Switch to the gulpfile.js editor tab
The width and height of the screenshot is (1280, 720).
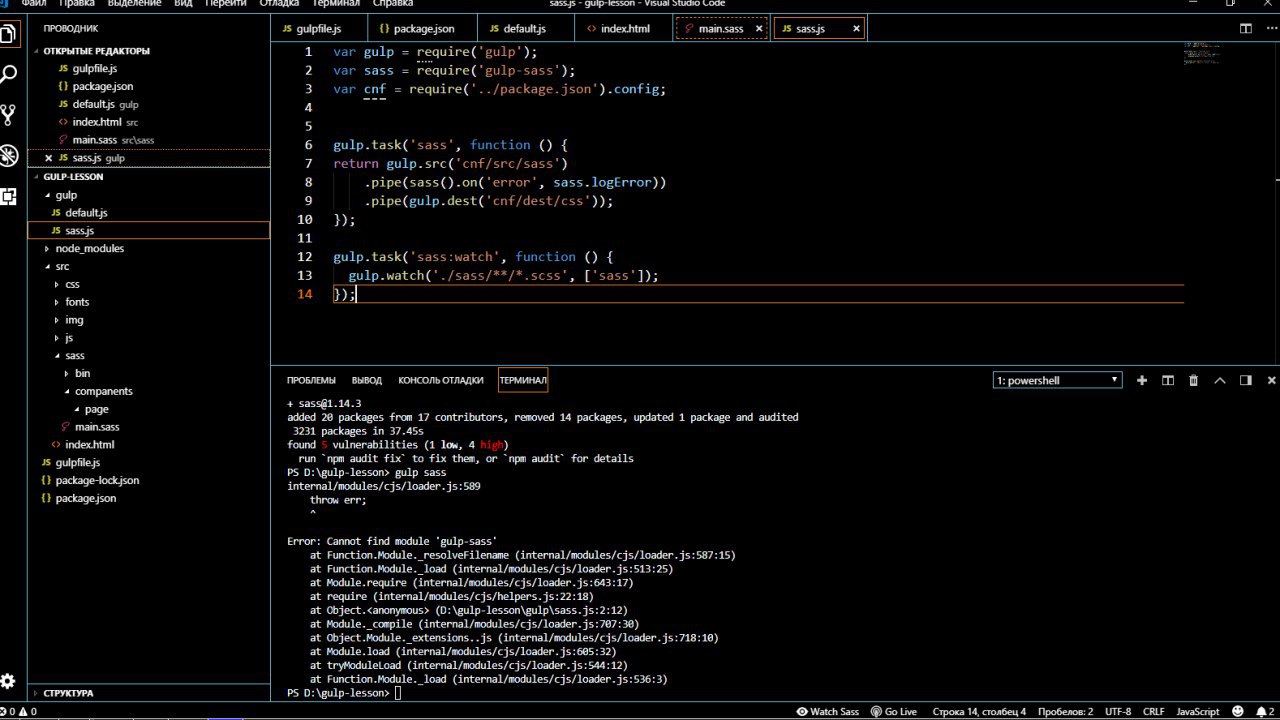[x=319, y=29]
